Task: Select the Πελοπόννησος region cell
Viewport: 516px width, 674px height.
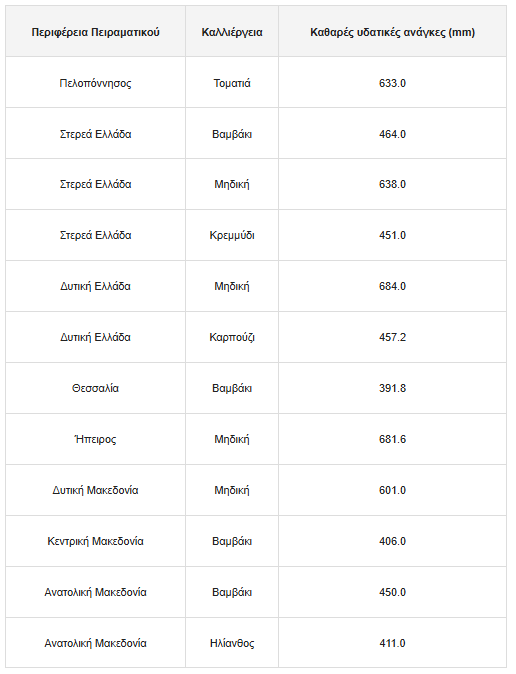Action: click(x=95, y=83)
